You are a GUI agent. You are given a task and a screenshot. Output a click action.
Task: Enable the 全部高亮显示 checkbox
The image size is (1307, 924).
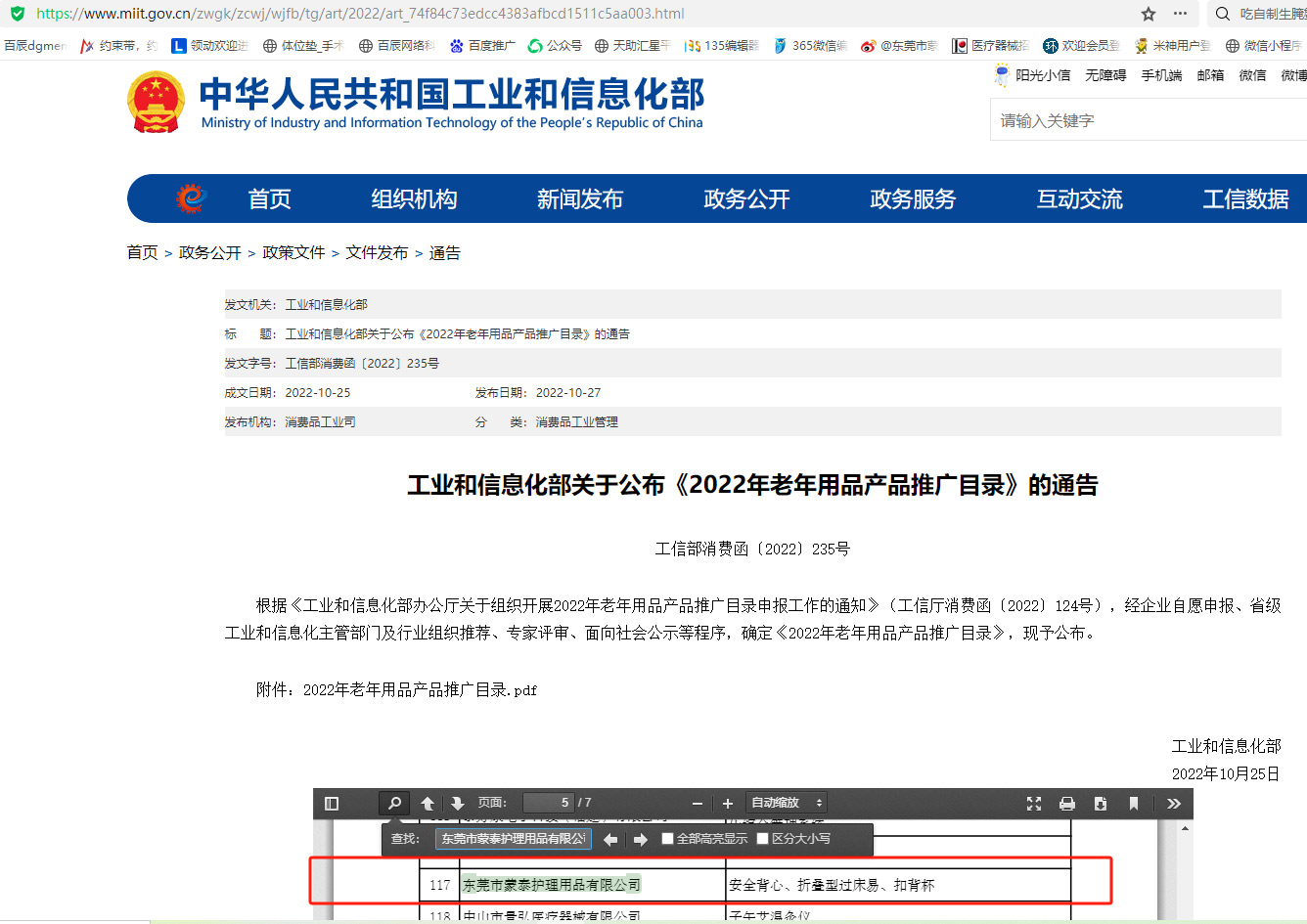click(x=668, y=839)
